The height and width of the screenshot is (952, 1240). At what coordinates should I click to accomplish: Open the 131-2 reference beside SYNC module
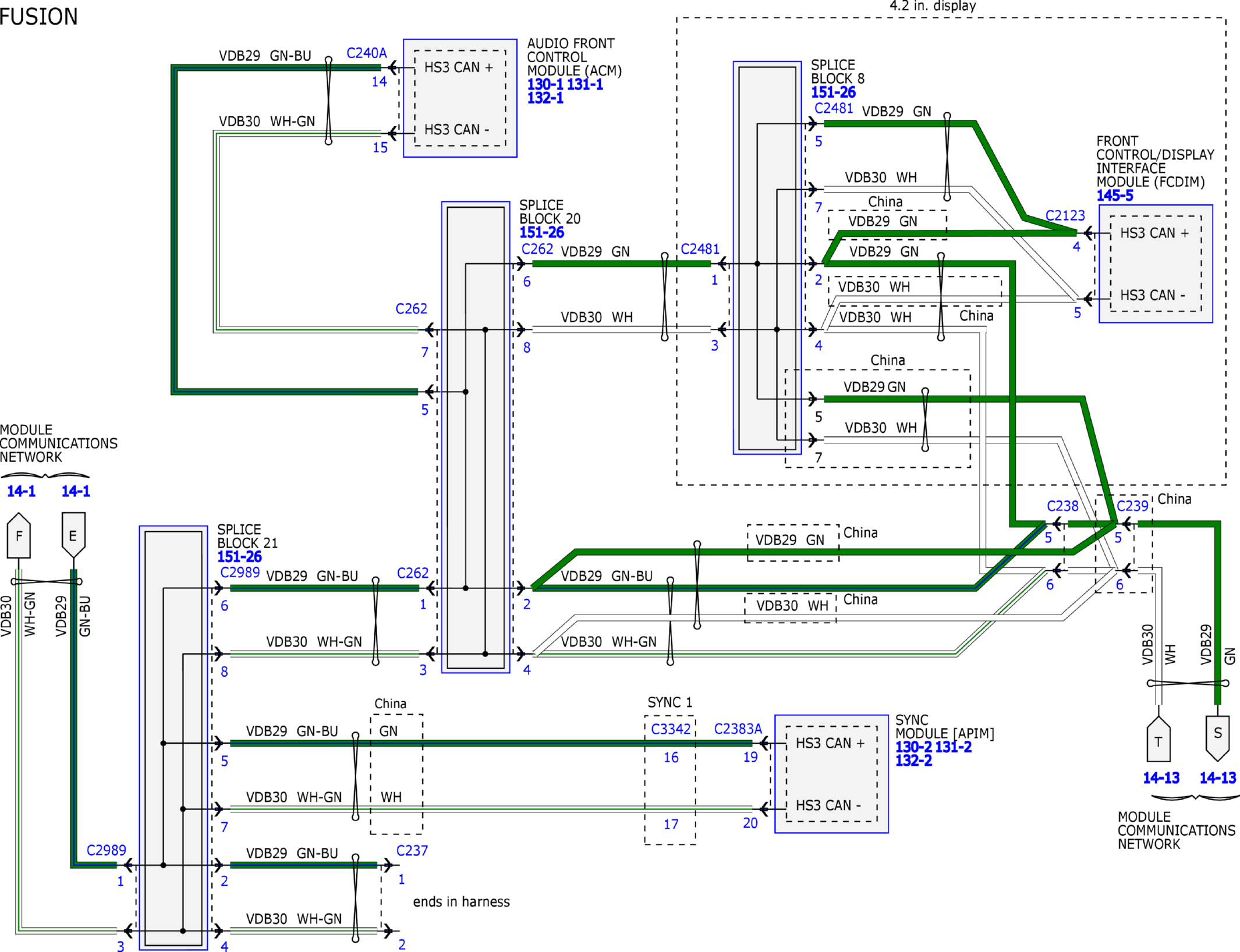953,747
